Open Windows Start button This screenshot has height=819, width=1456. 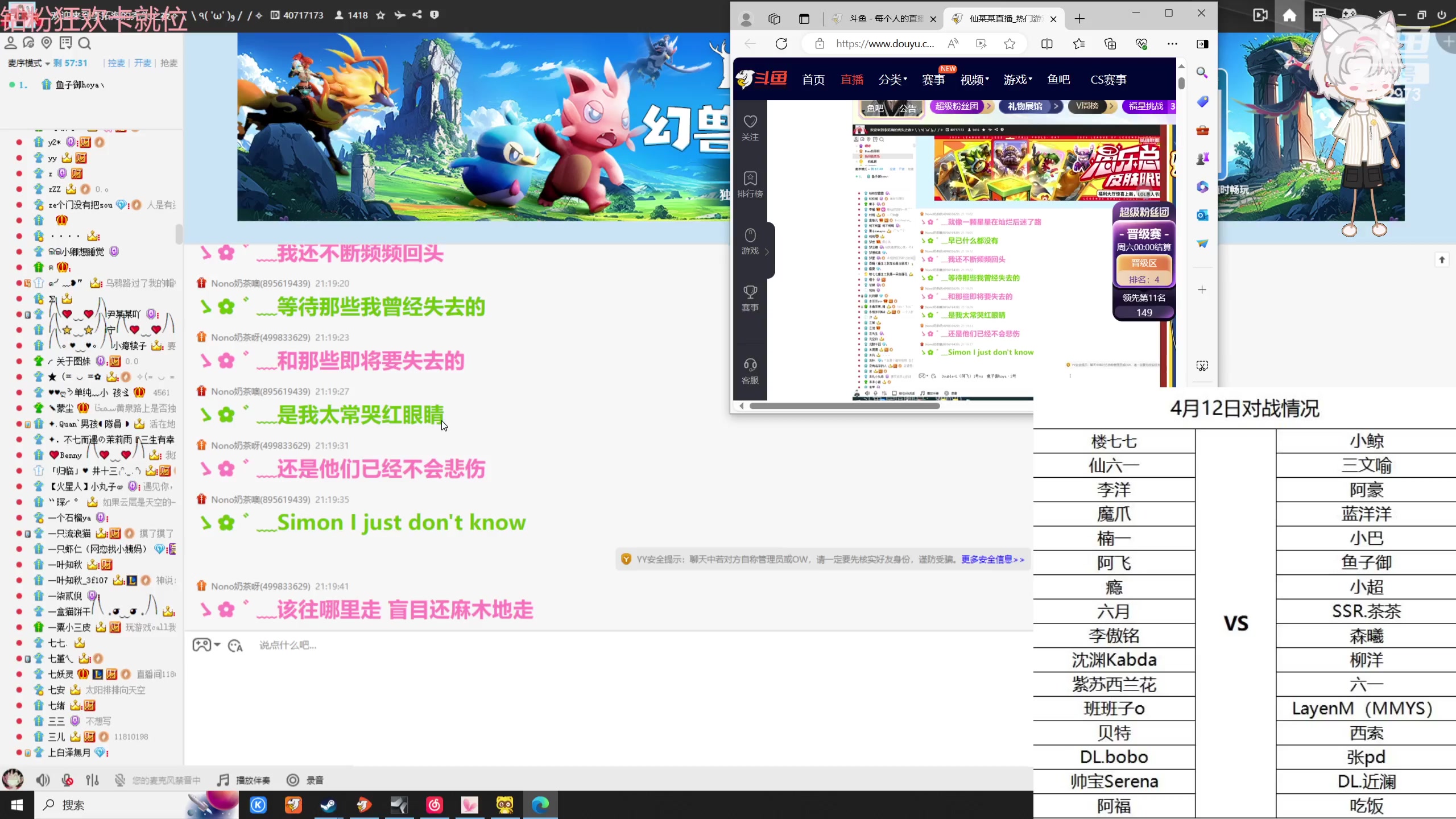(x=17, y=805)
